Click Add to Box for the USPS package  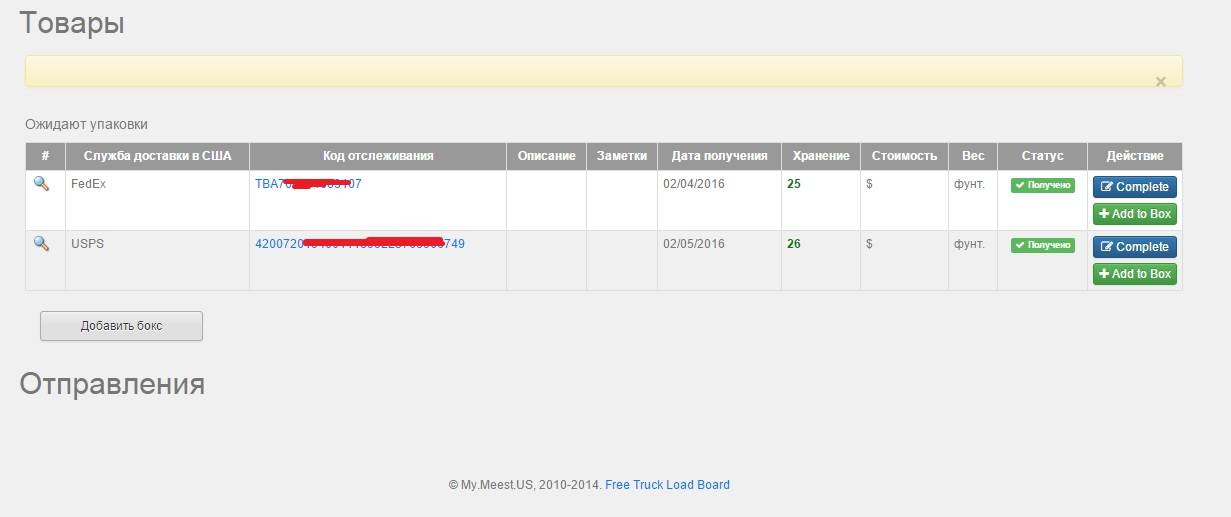pyautogui.click(x=1134, y=274)
